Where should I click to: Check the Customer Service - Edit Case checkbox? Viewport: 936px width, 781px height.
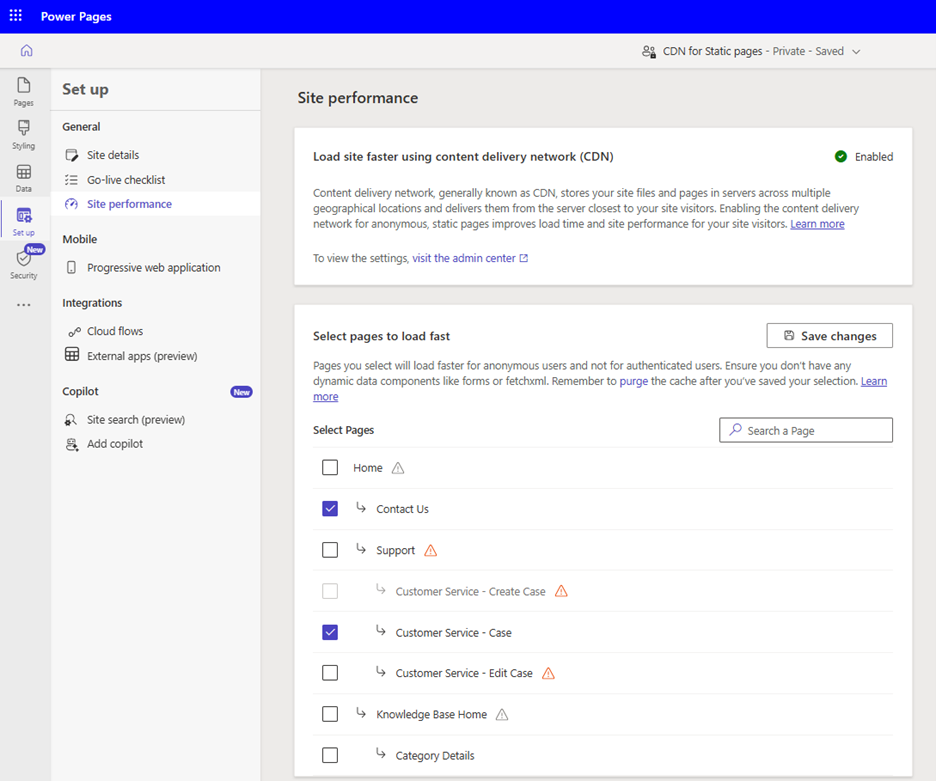(330, 672)
